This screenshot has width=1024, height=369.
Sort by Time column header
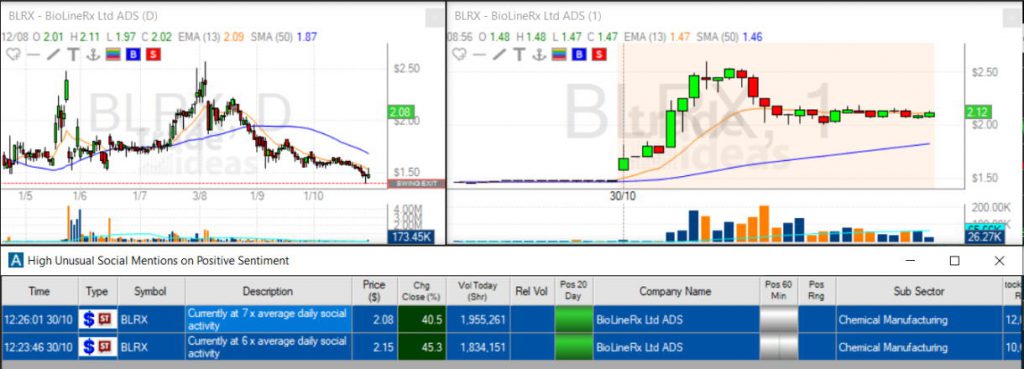(x=39, y=291)
